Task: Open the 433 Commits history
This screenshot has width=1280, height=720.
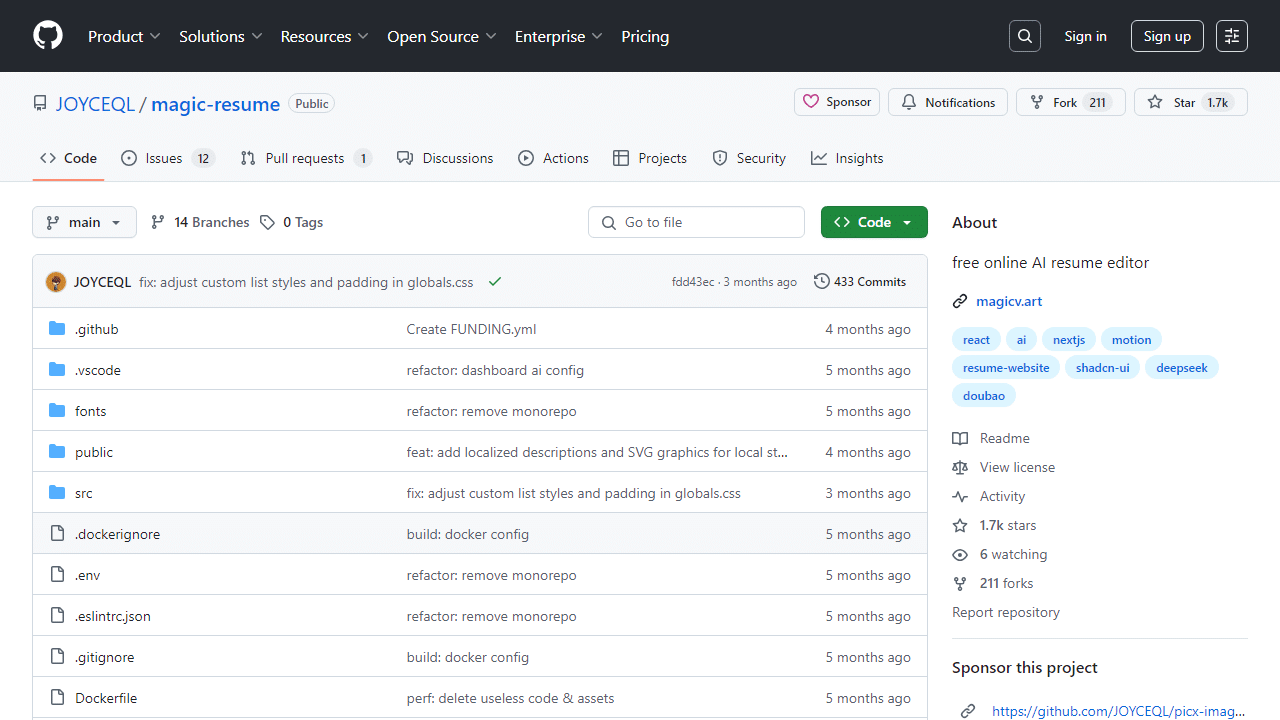Action: 860,282
